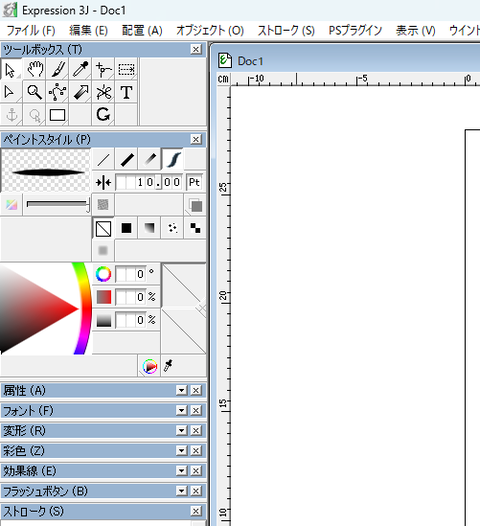Choose the gradient stroke type
Image resolution: width=480 pixels, height=526 pixels.
point(150,160)
